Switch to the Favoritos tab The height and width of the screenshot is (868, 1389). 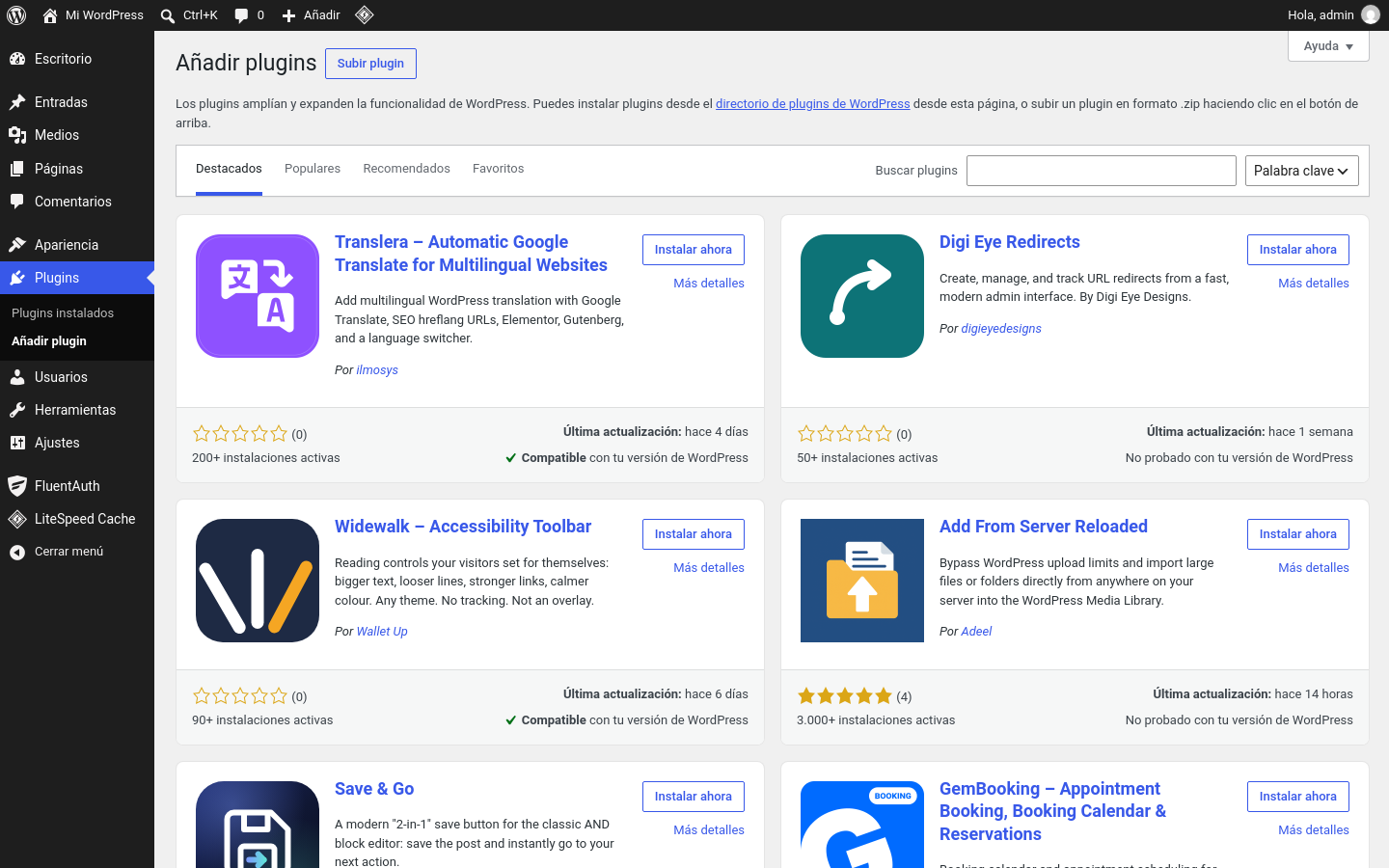coord(499,169)
